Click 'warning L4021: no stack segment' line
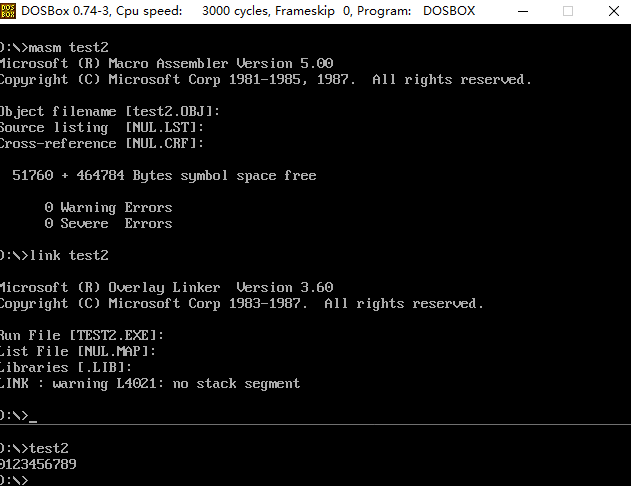Image resolution: width=631 pixels, height=486 pixels. click(x=150, y=384)
